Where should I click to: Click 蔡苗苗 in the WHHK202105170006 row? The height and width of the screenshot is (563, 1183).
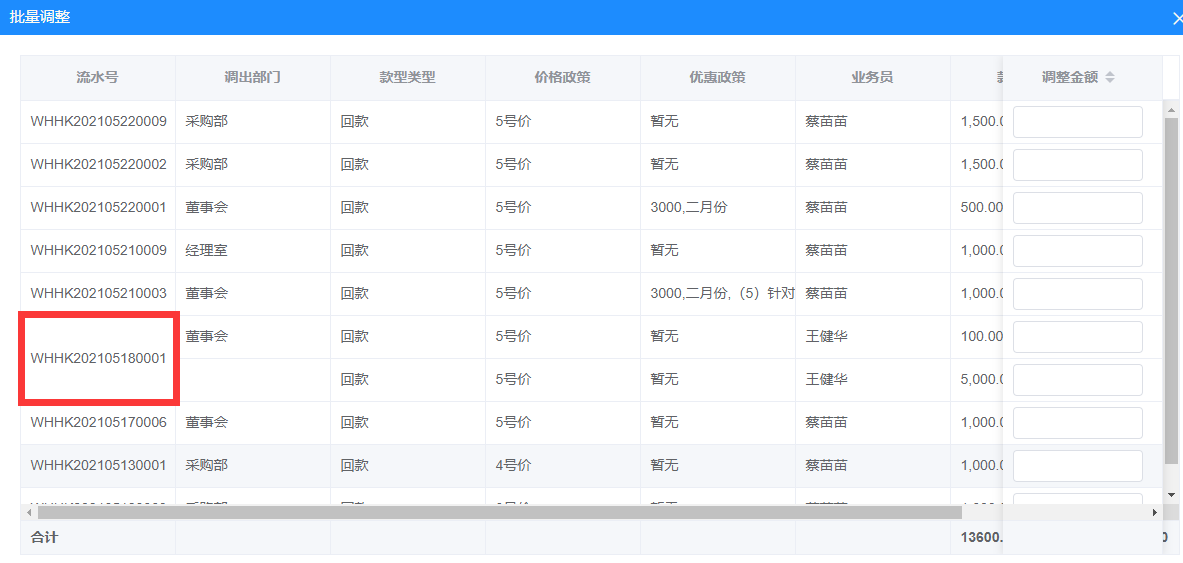coord(826,423)
